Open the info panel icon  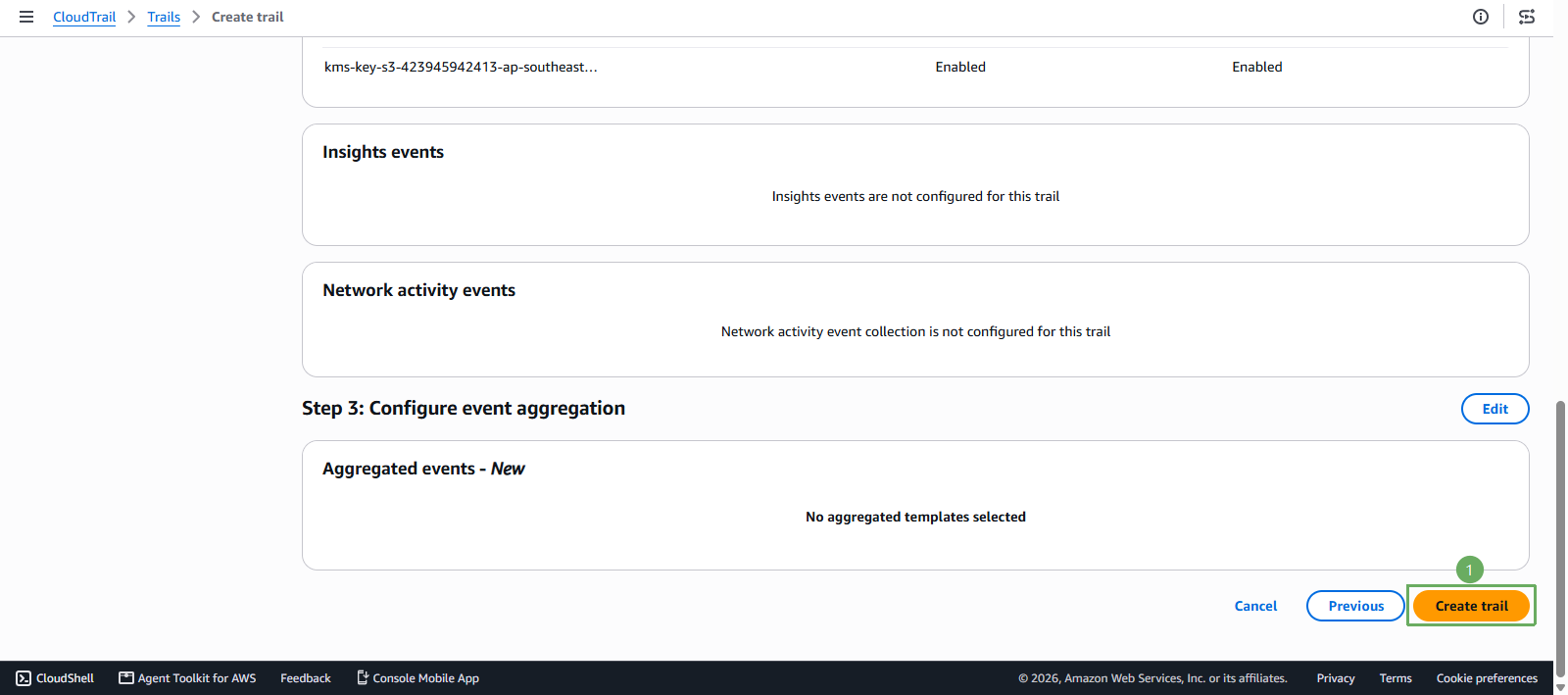coord(1481,17)
